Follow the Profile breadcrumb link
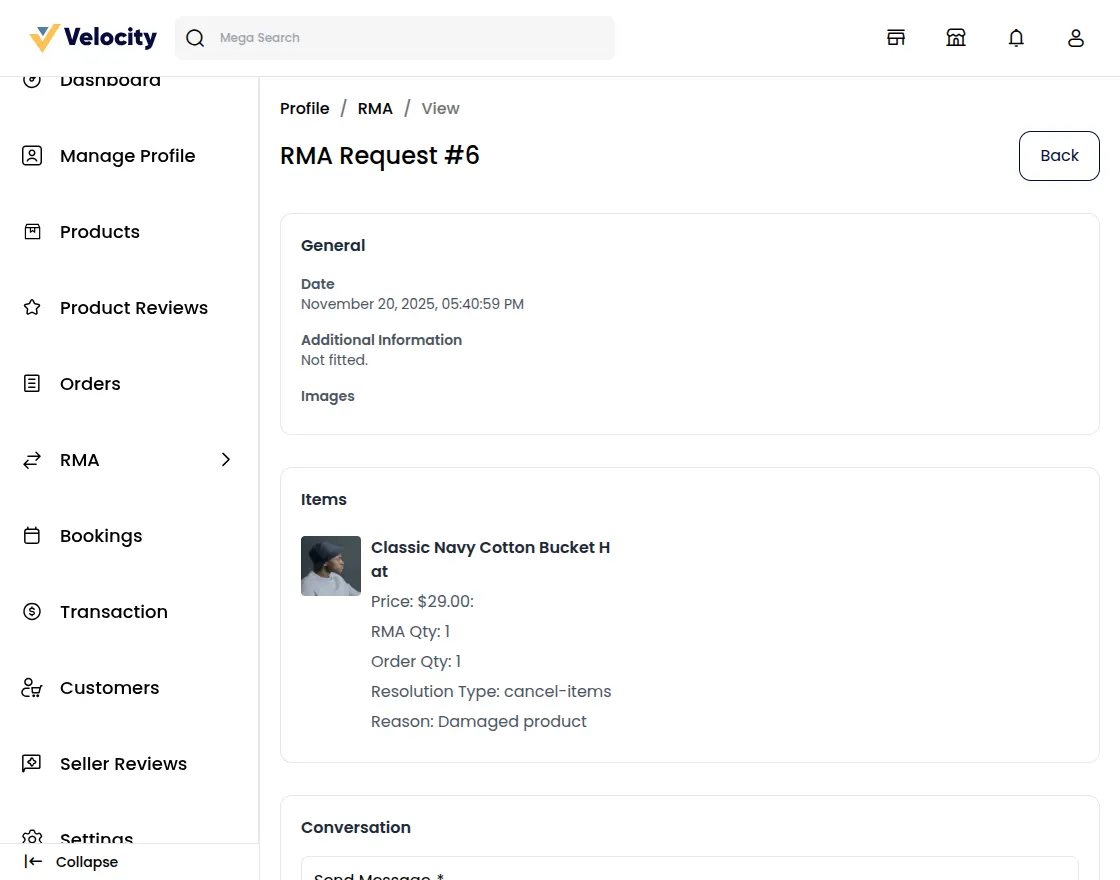 click(304, 108)
